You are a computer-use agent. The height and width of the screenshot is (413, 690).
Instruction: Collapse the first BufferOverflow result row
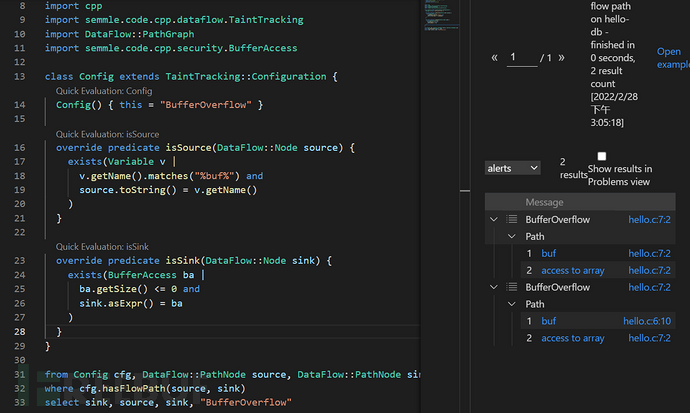[x=492, y=219]
